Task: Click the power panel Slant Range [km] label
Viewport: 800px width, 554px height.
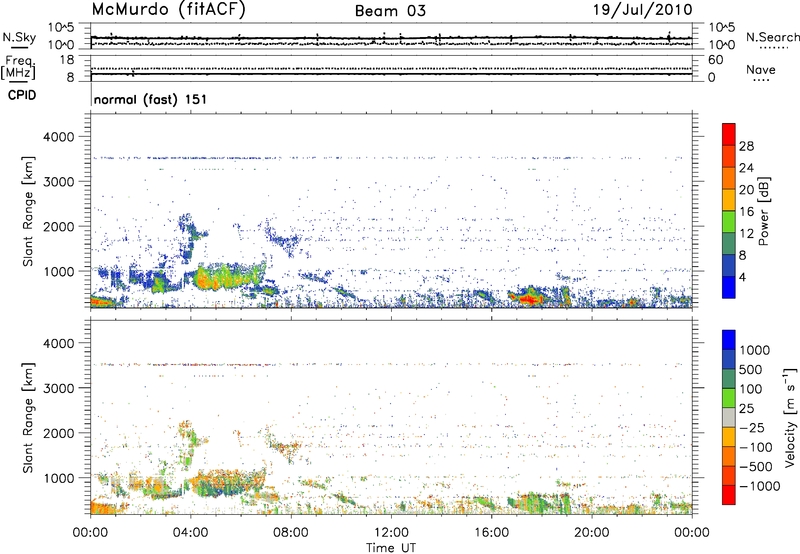Action: pyautogui.click(x=28, y=211)
